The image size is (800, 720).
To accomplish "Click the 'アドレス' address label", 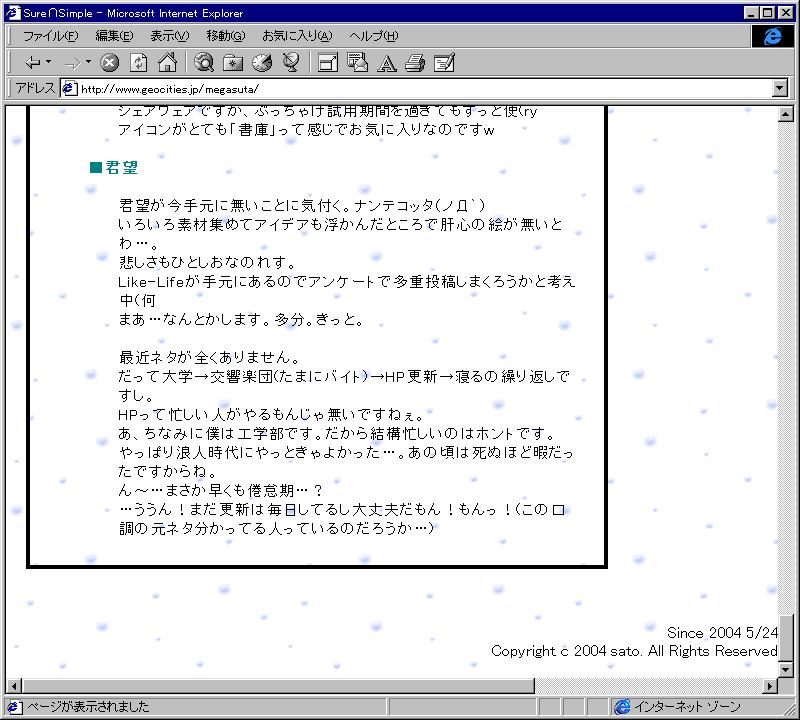I will [x=35, y=88].
